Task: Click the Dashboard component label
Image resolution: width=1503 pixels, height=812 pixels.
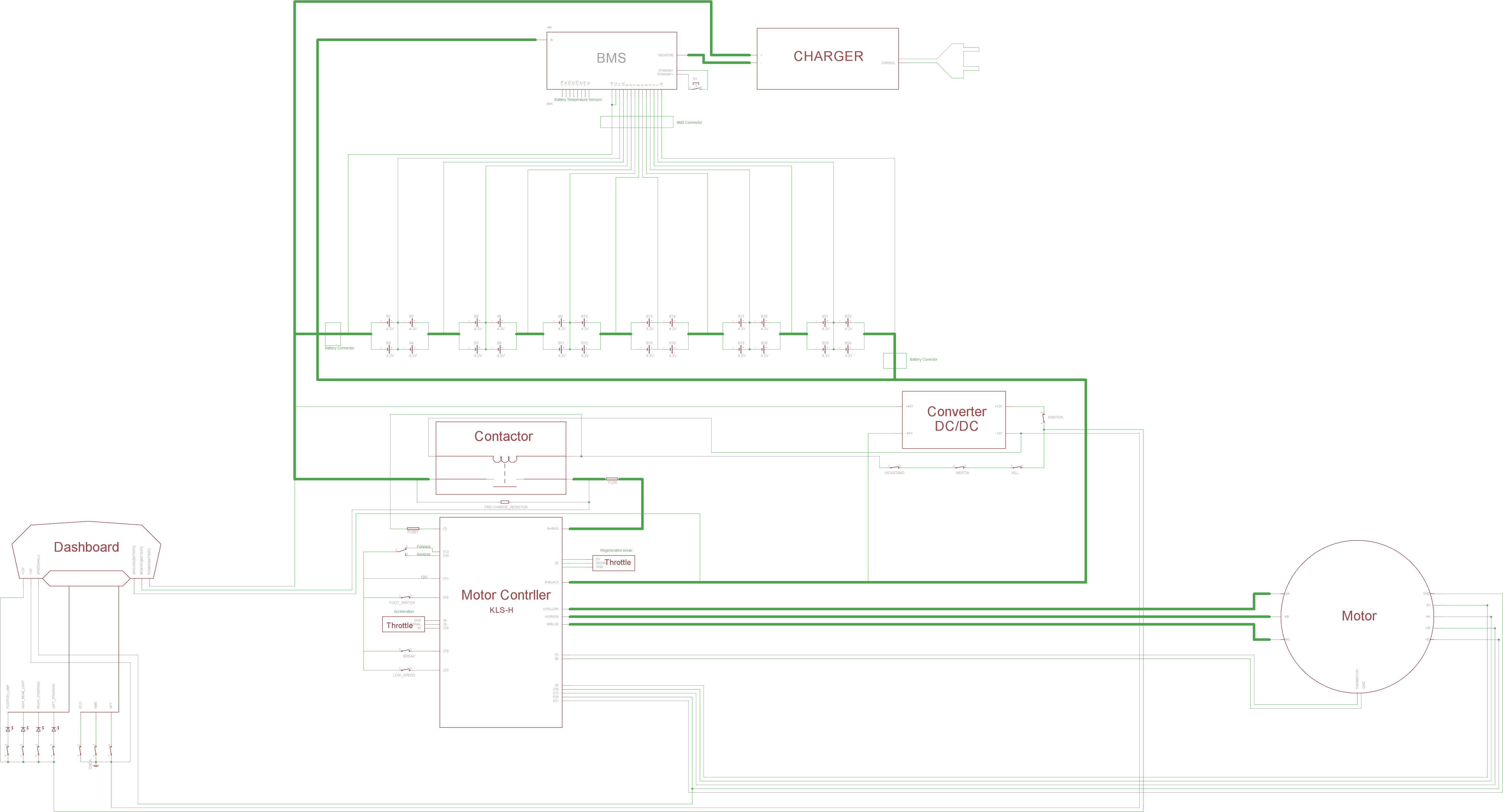Action: (86, 547)
